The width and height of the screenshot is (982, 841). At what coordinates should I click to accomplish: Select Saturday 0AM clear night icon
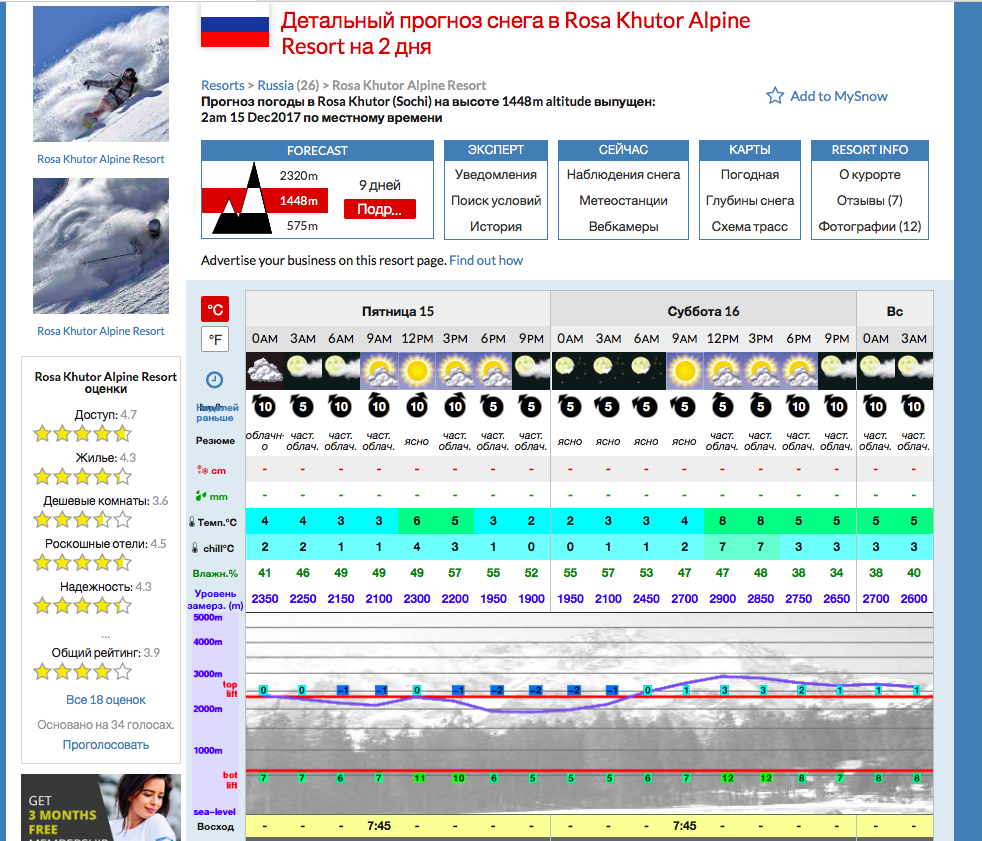[570, 370]
